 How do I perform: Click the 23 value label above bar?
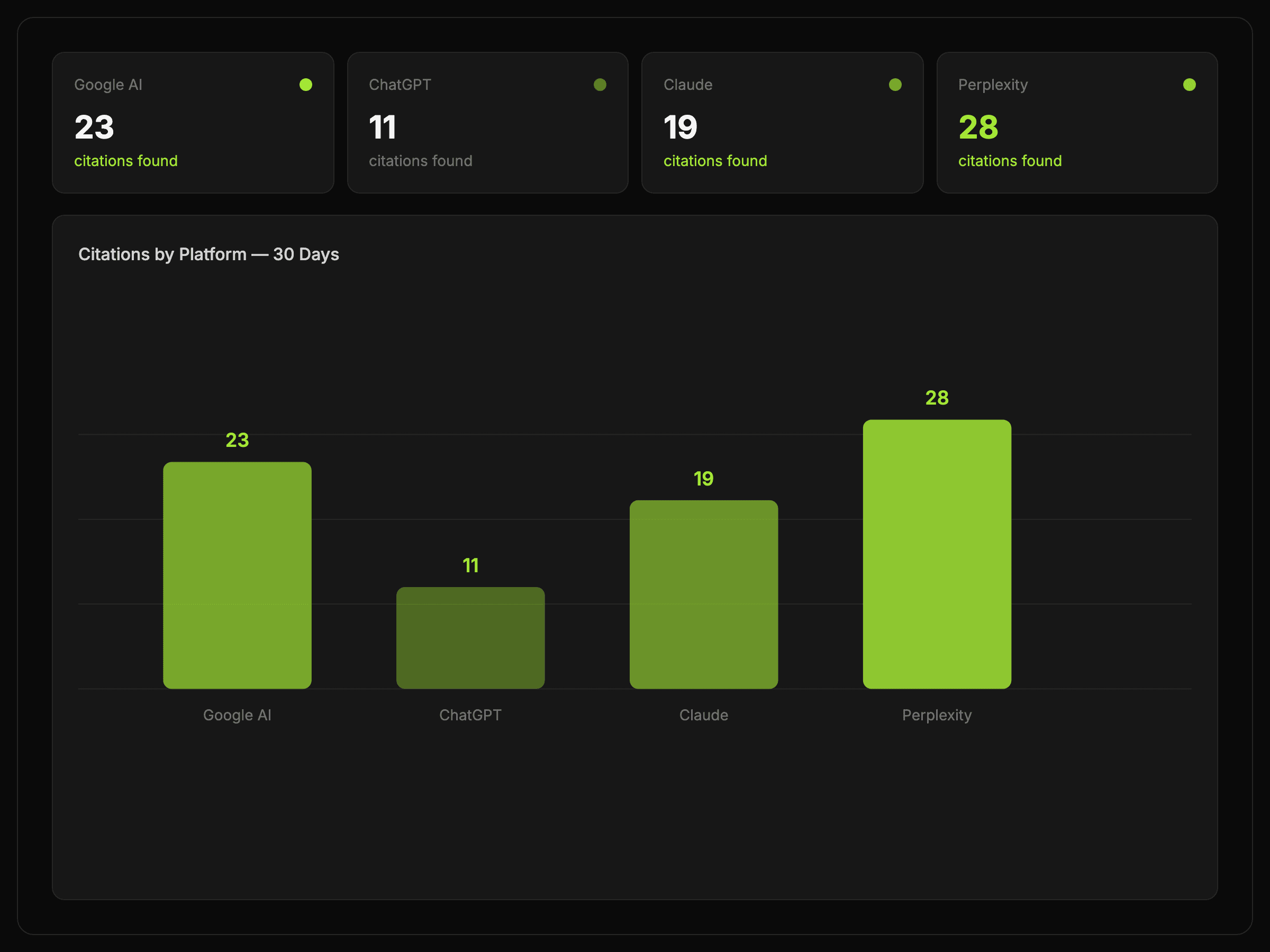pos(237,440)
